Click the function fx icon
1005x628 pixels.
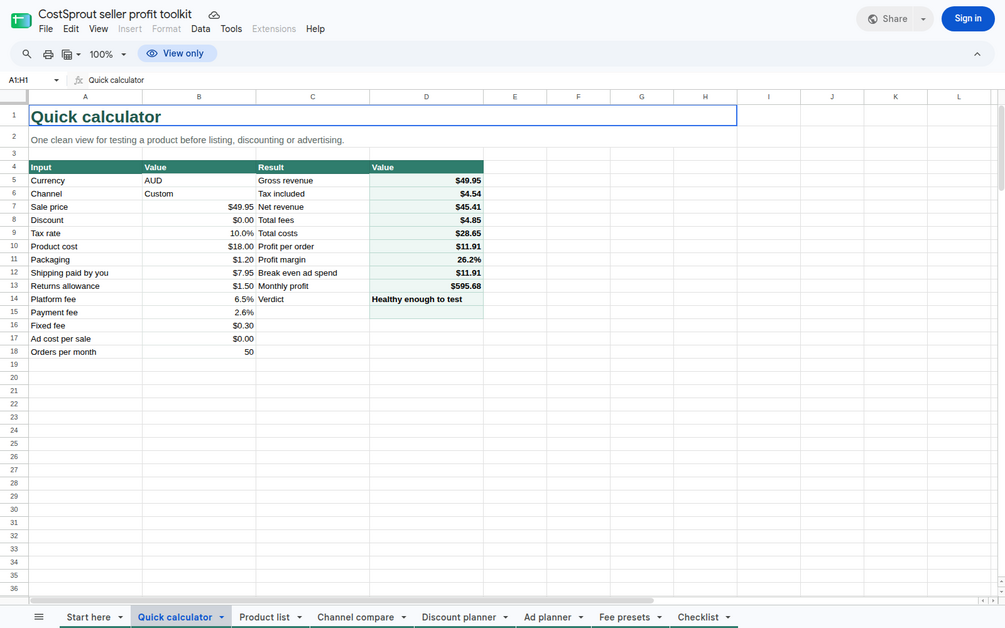[78, 80]
